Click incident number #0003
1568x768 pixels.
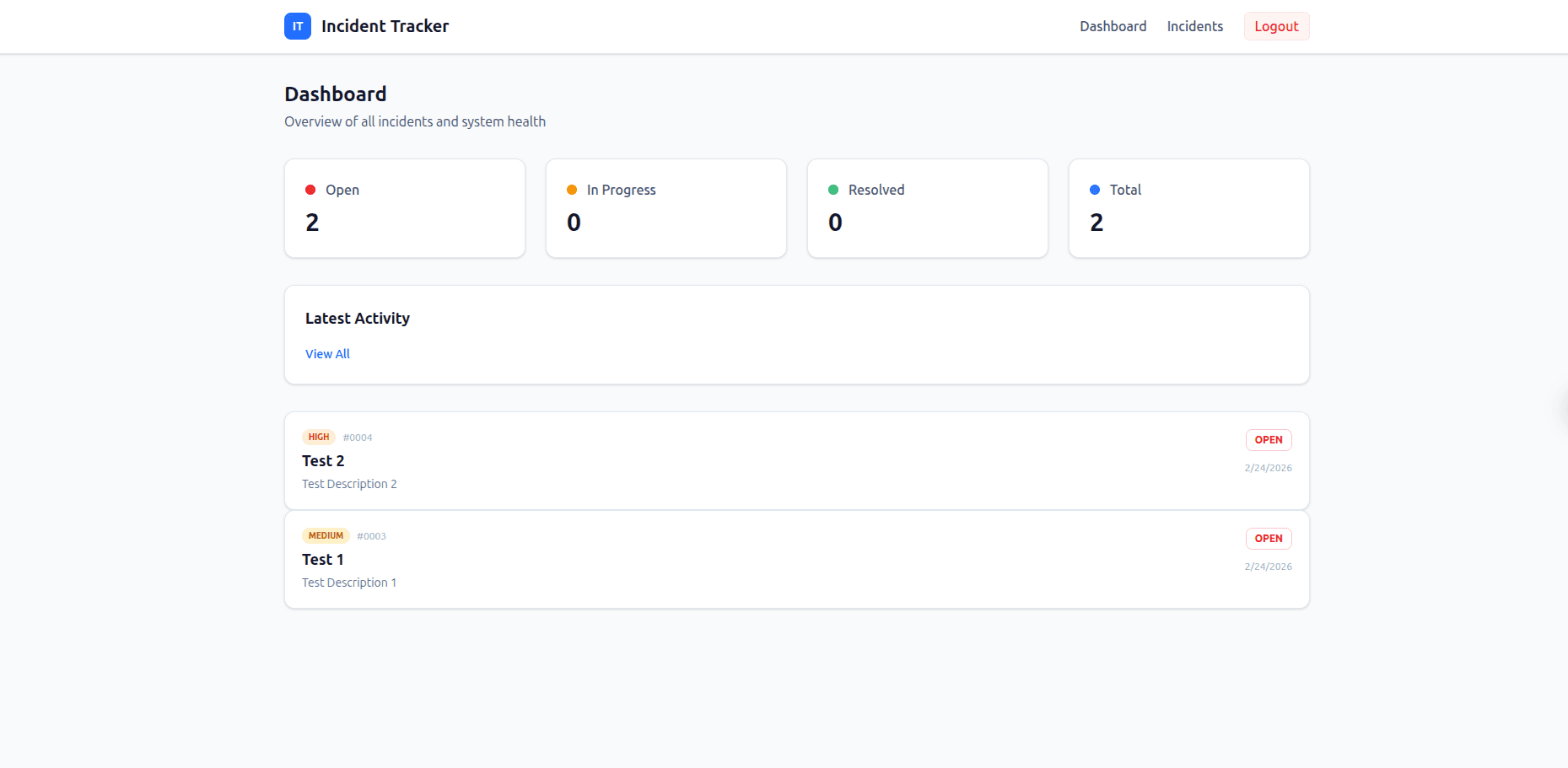(x=371, y=535)
